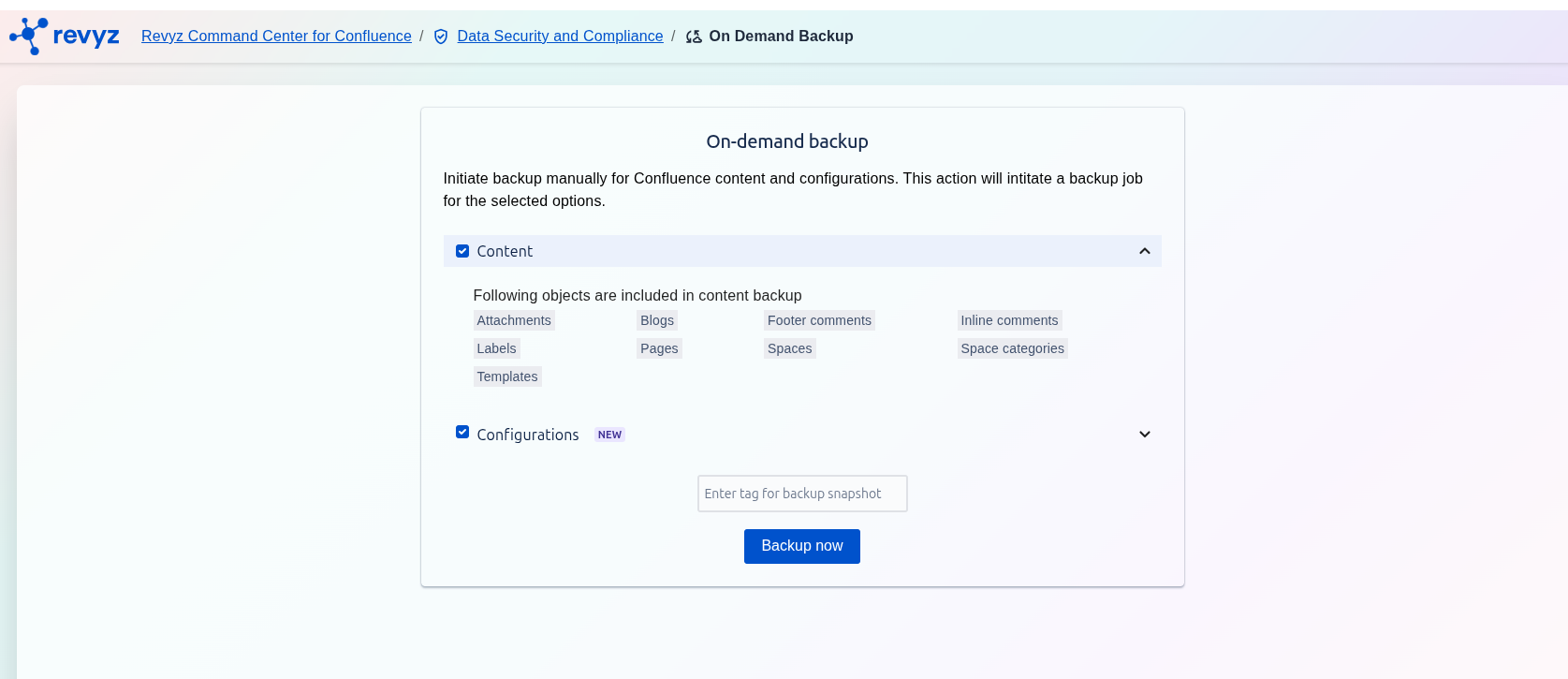Choose the Inline comments tag
The image size is (1568, 679).
pyautogui.click(x=1009, y=320)
